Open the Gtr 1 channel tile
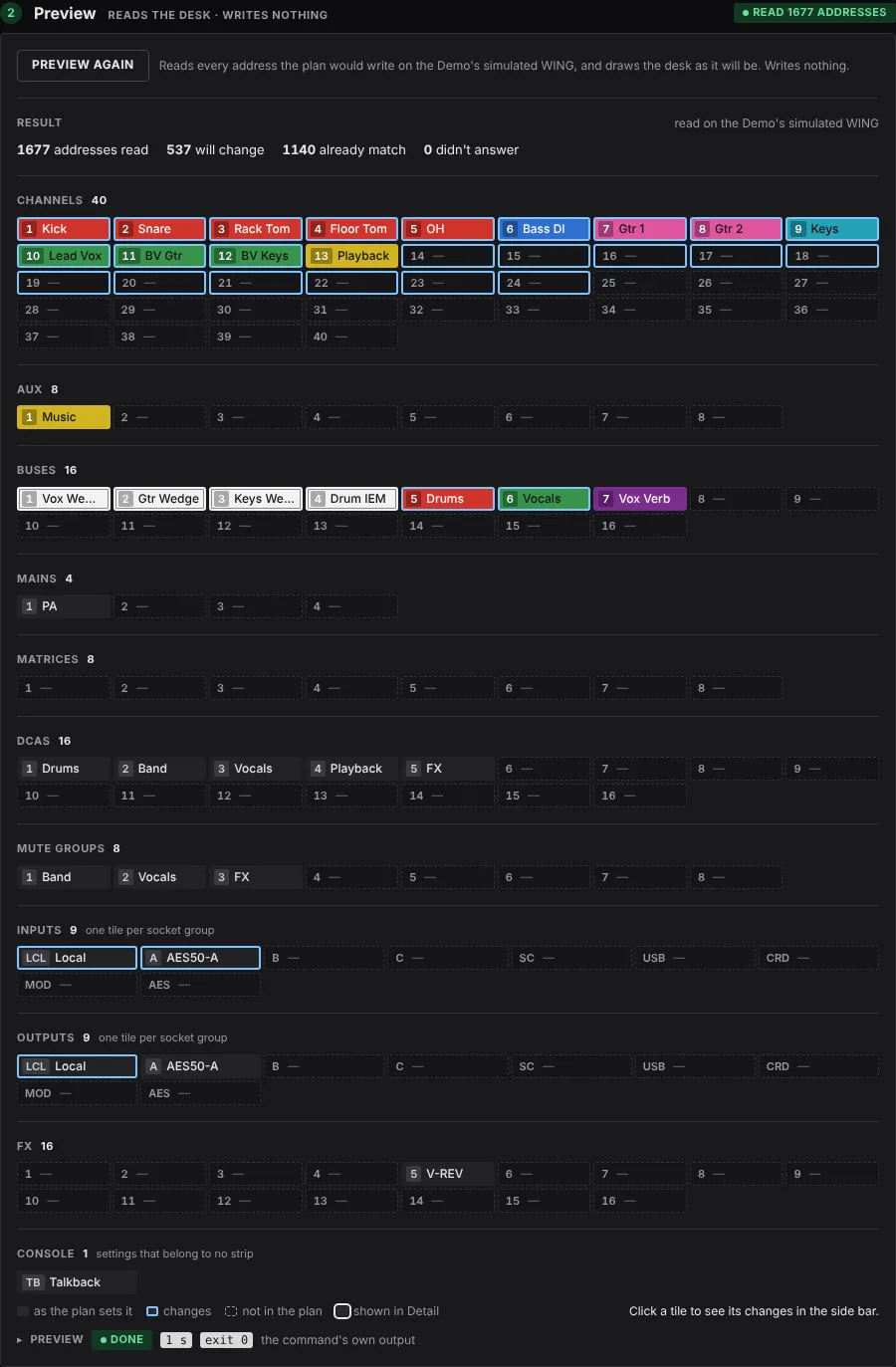This screenshot has height=1367, width=896. (x=640, y=229)
